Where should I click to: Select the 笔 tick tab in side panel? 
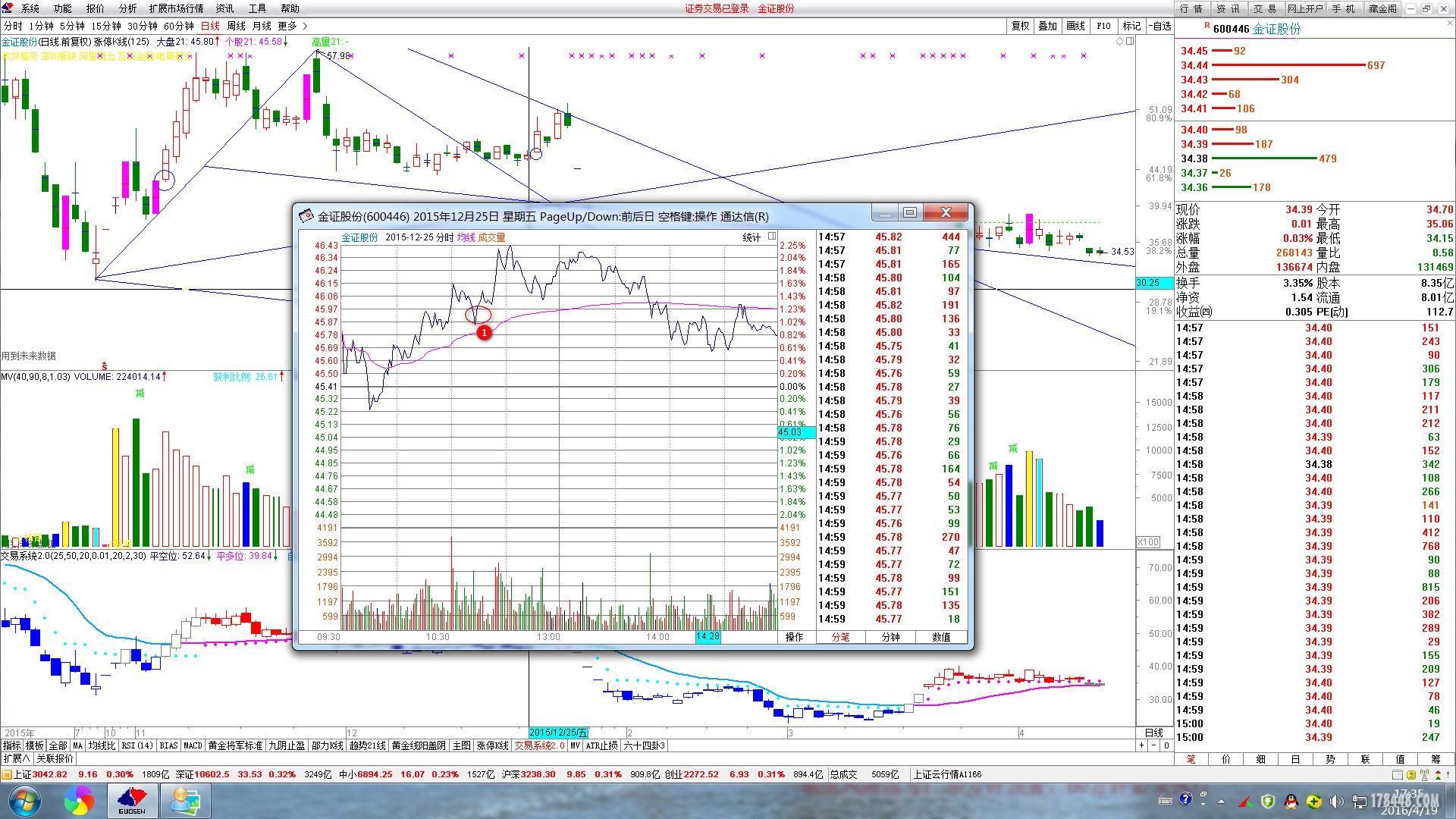pos(1191,758)
